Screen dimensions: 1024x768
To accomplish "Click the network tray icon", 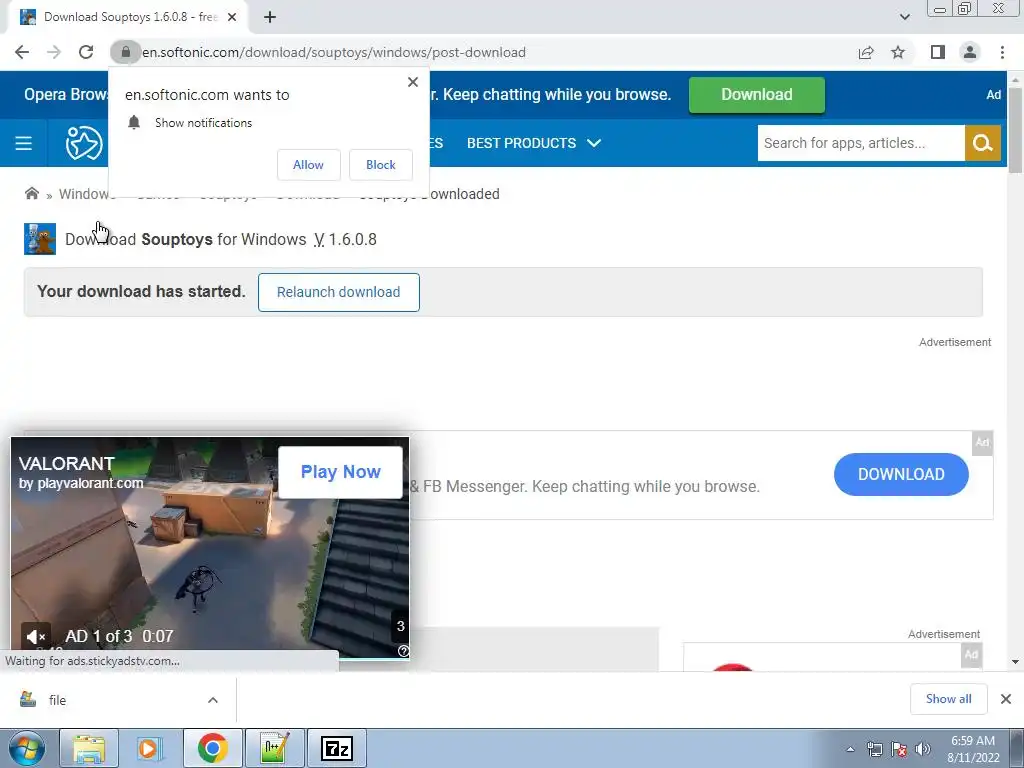I will [874, 749].
